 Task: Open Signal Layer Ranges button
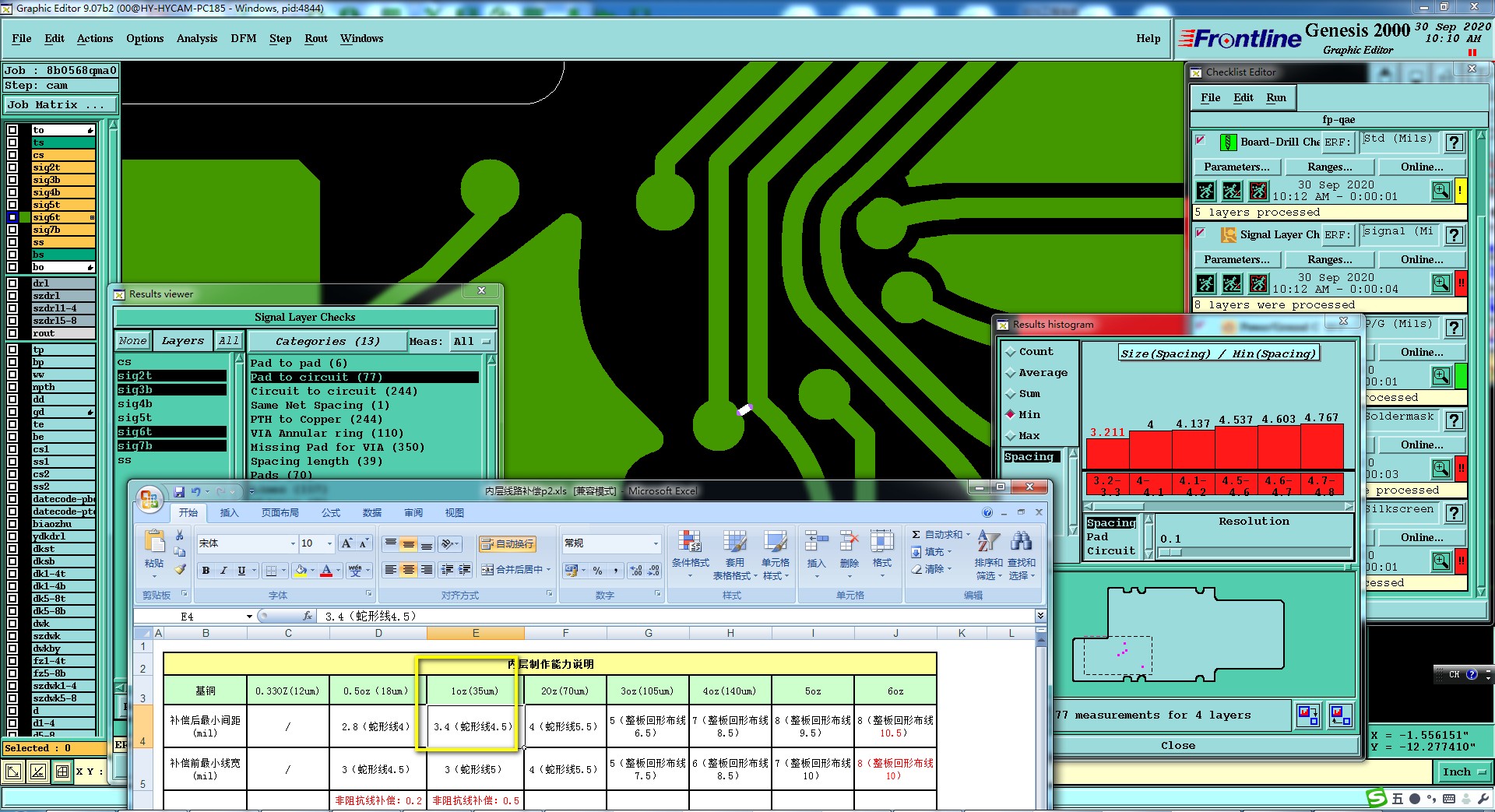[x=1329, y=259]
